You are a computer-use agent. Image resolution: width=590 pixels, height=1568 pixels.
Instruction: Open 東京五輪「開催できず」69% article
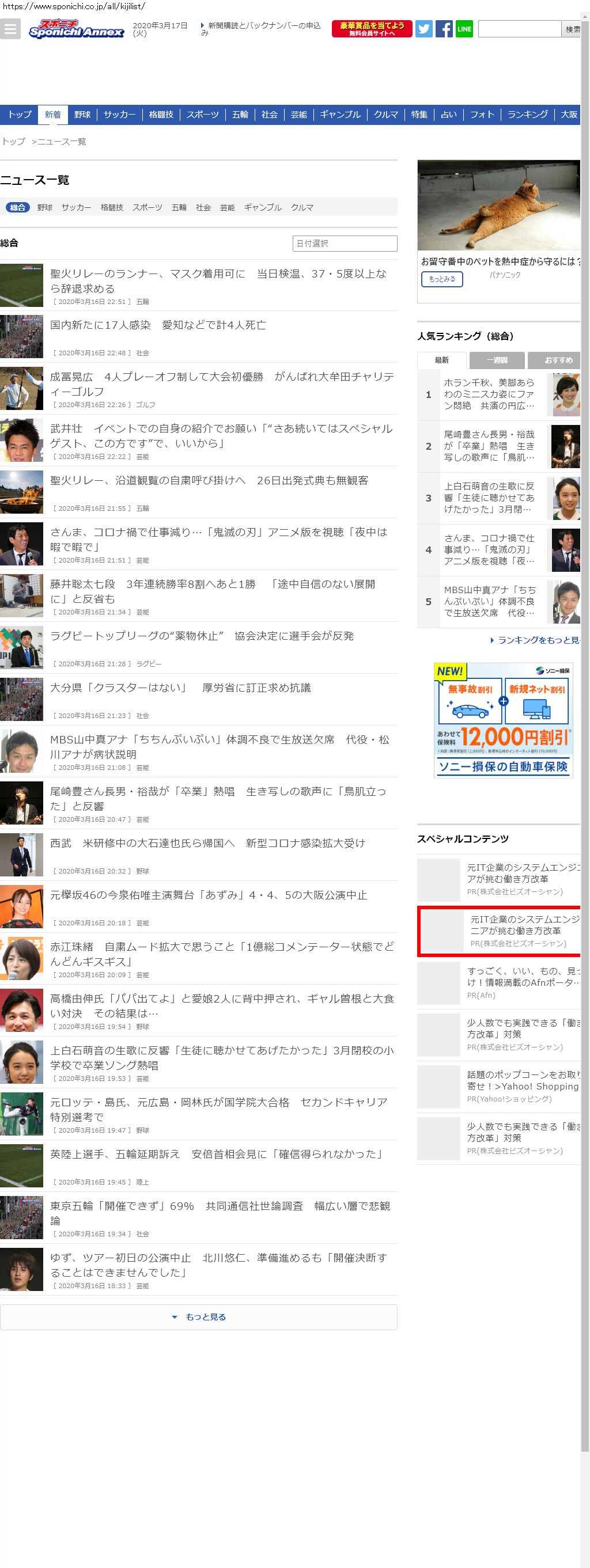(220, 1213)
